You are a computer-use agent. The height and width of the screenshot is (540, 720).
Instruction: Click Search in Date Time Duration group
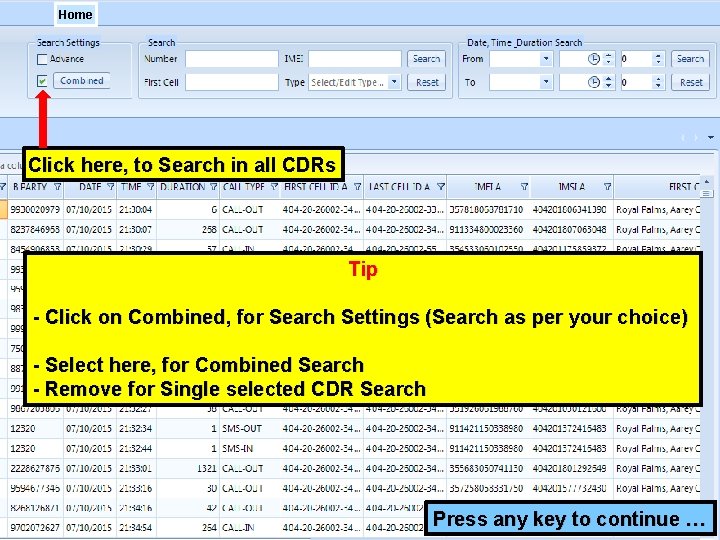(690, 59)
